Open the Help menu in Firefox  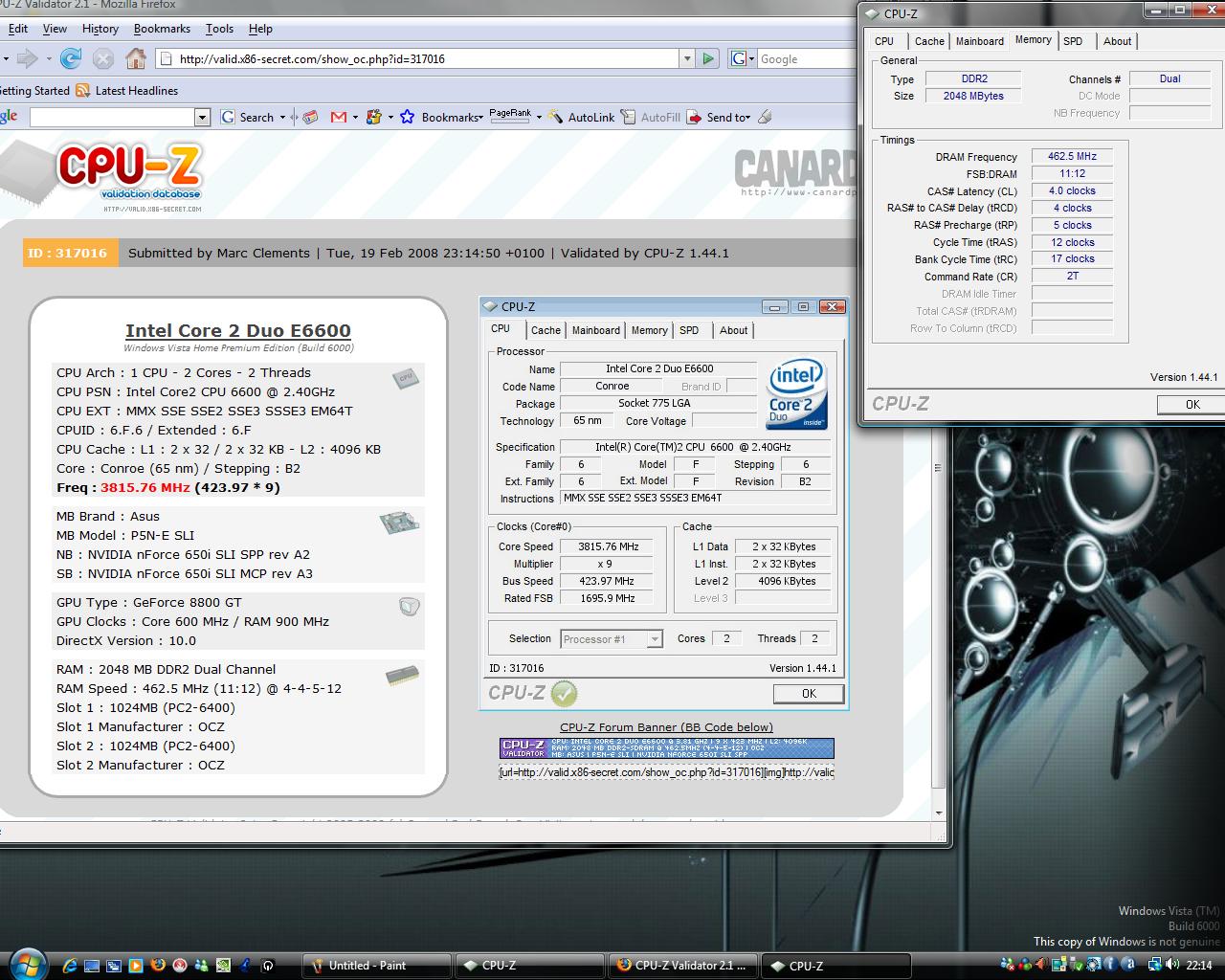[260, 29]
